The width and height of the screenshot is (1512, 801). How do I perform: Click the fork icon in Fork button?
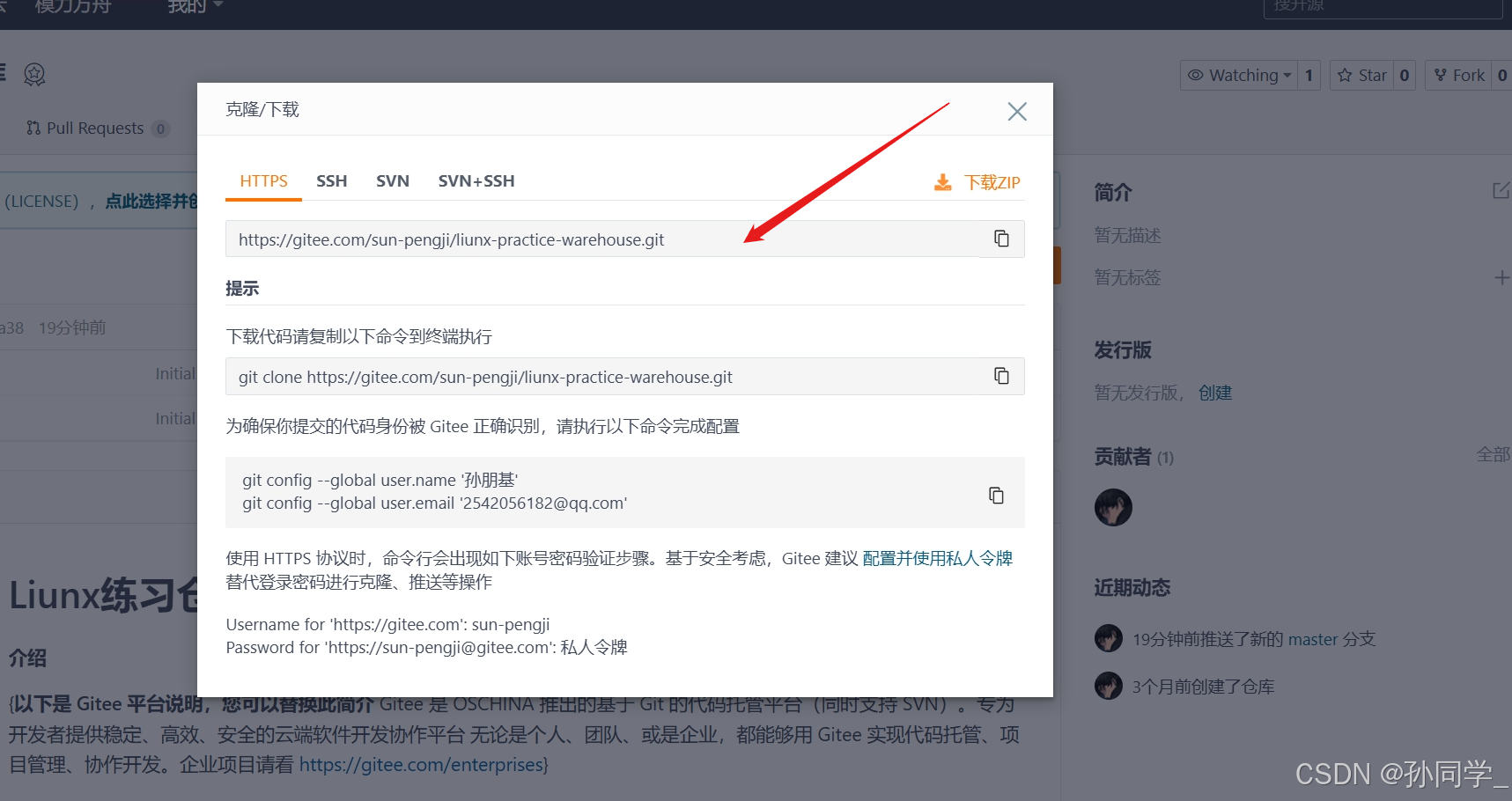1441,76
